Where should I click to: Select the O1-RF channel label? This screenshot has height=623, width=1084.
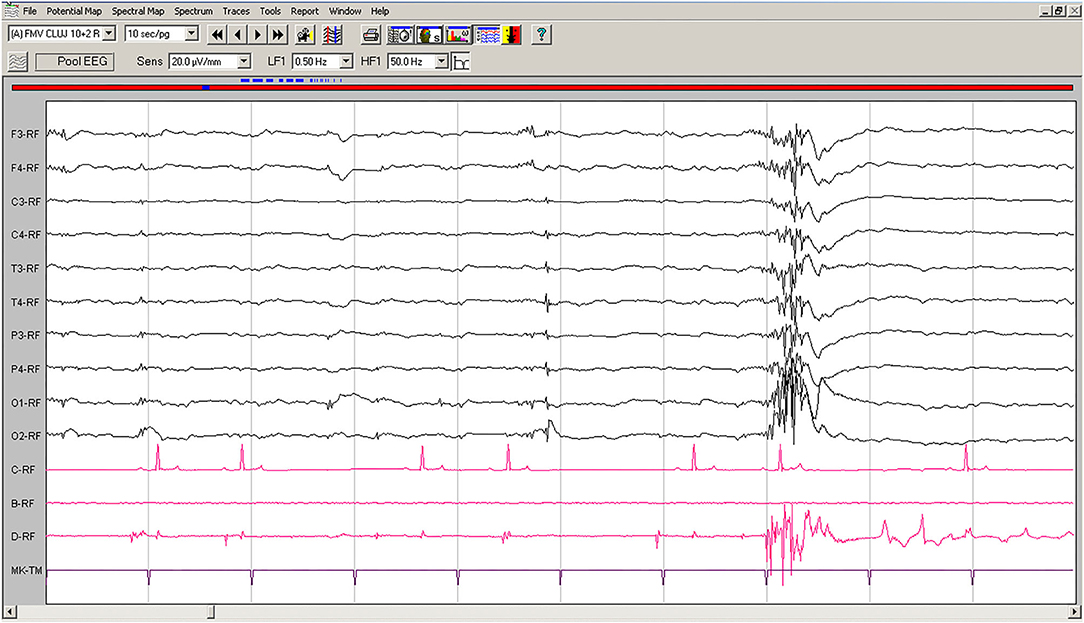tap(25, 402)
